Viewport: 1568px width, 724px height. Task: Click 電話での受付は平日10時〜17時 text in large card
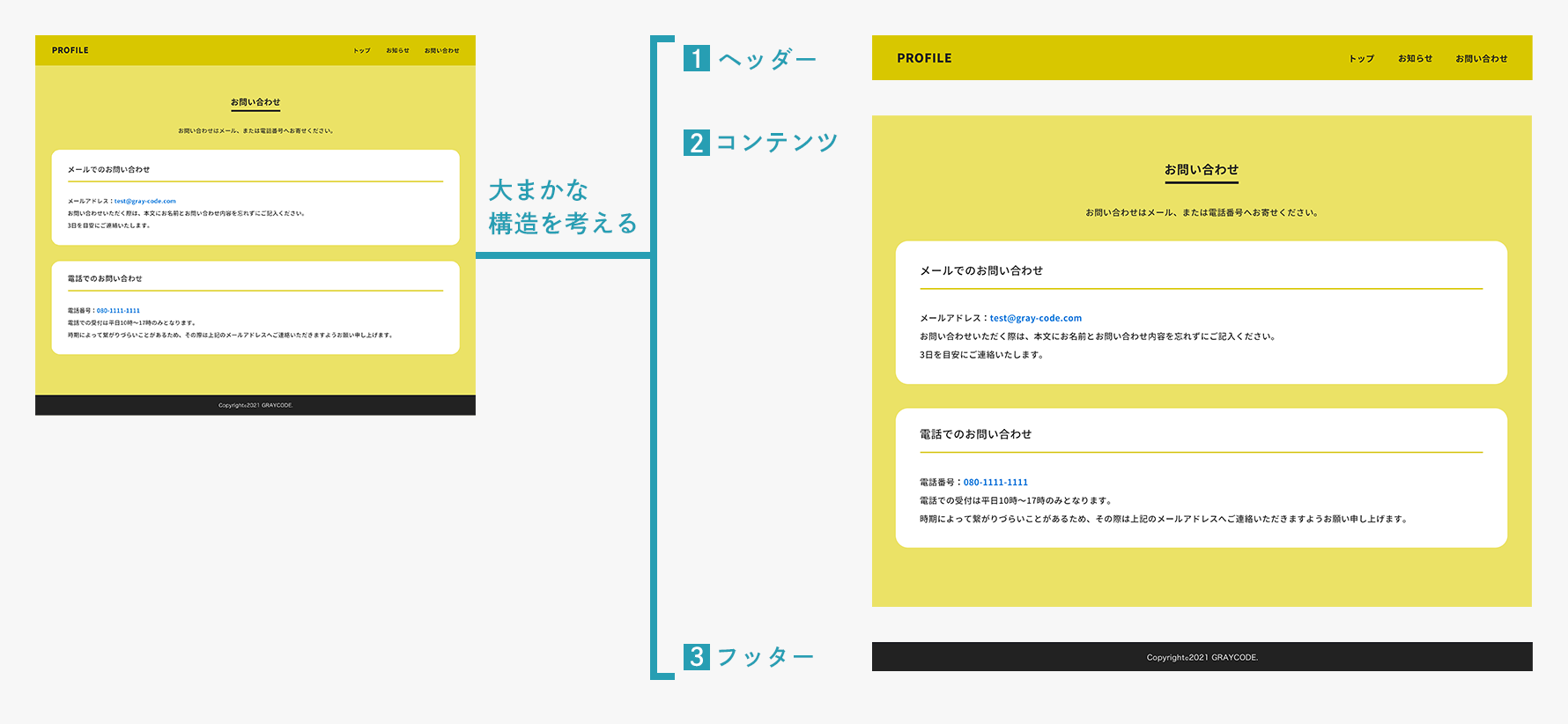(1016, 500)
